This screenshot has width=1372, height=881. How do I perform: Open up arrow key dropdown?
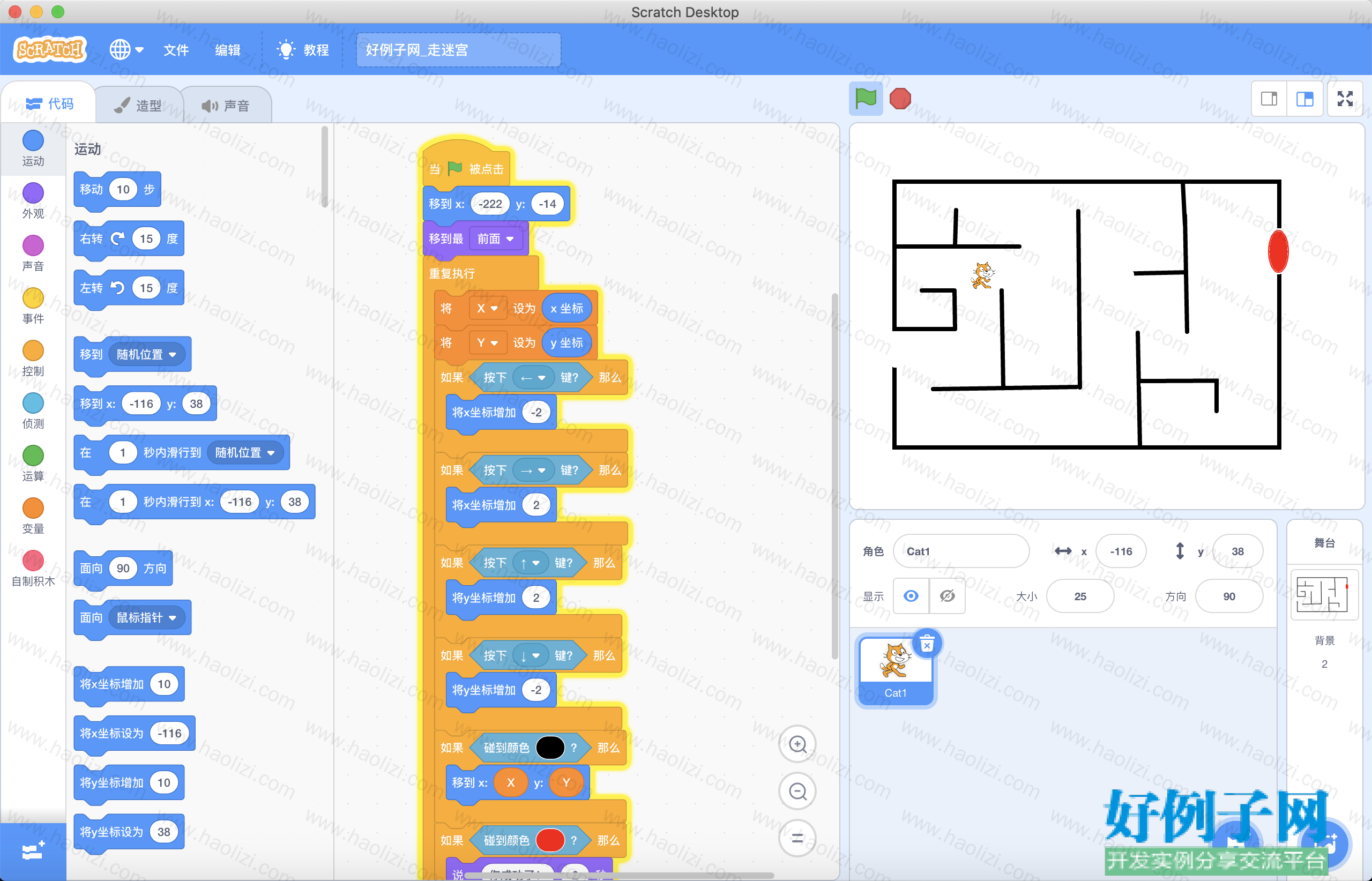(x=531, y=563)
